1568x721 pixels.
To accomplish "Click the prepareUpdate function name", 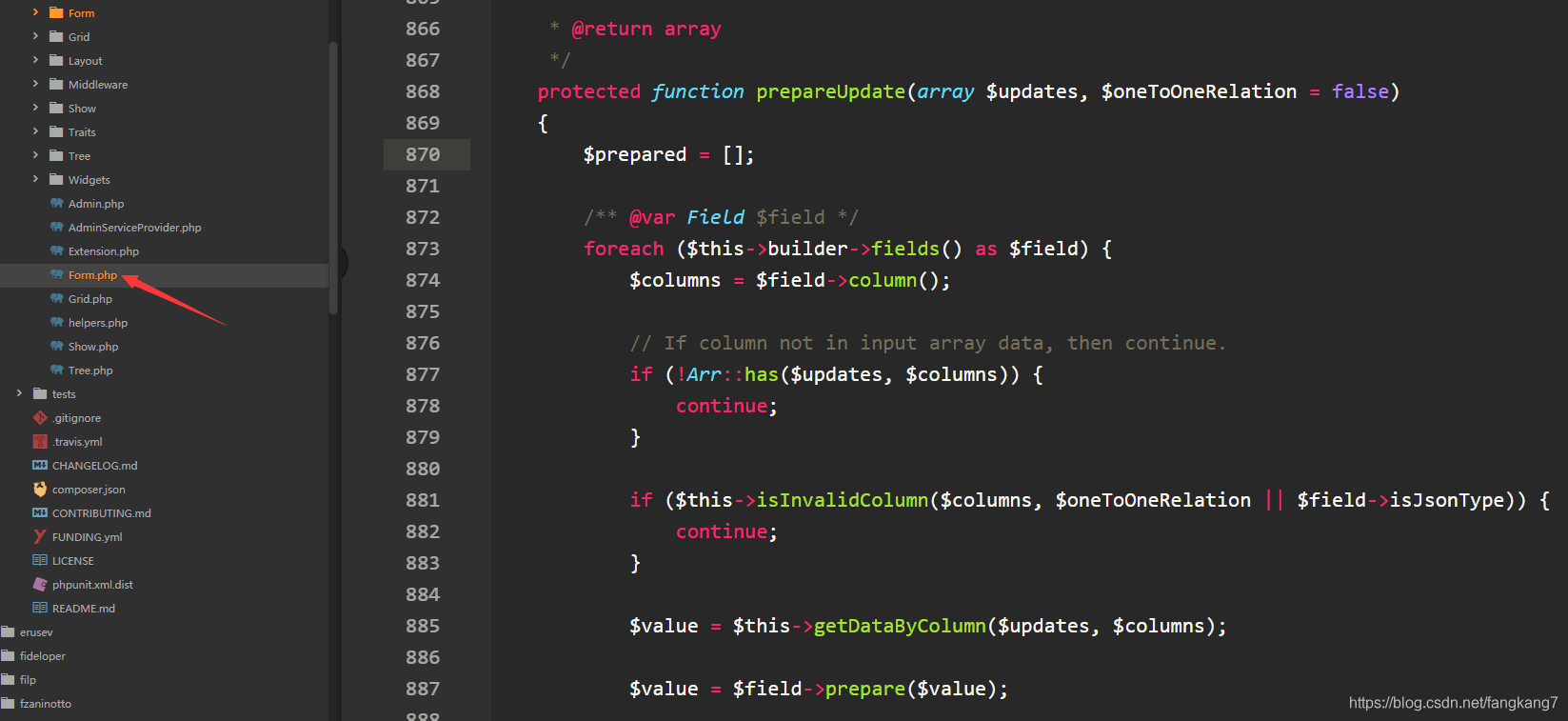I will pos(830,91).
